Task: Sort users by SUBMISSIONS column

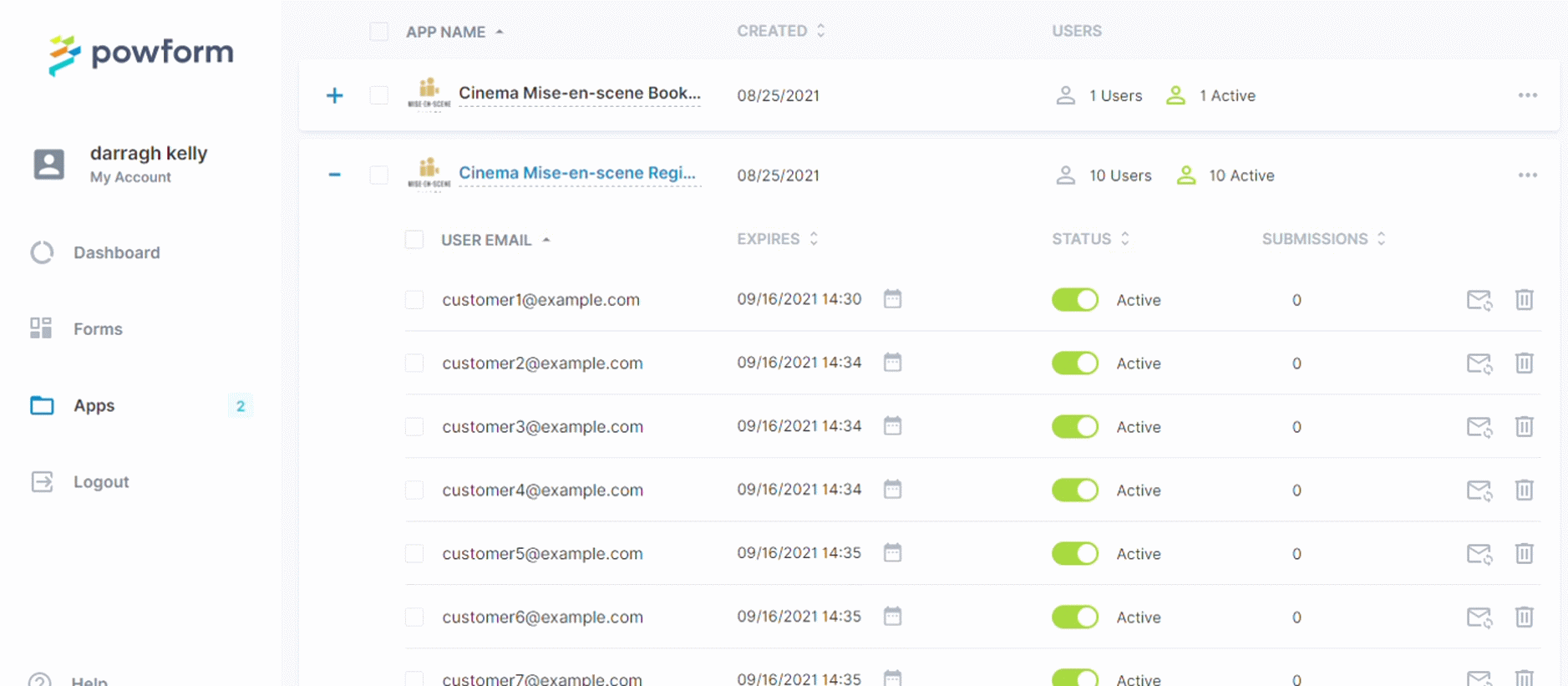Action: point(1324,239)
